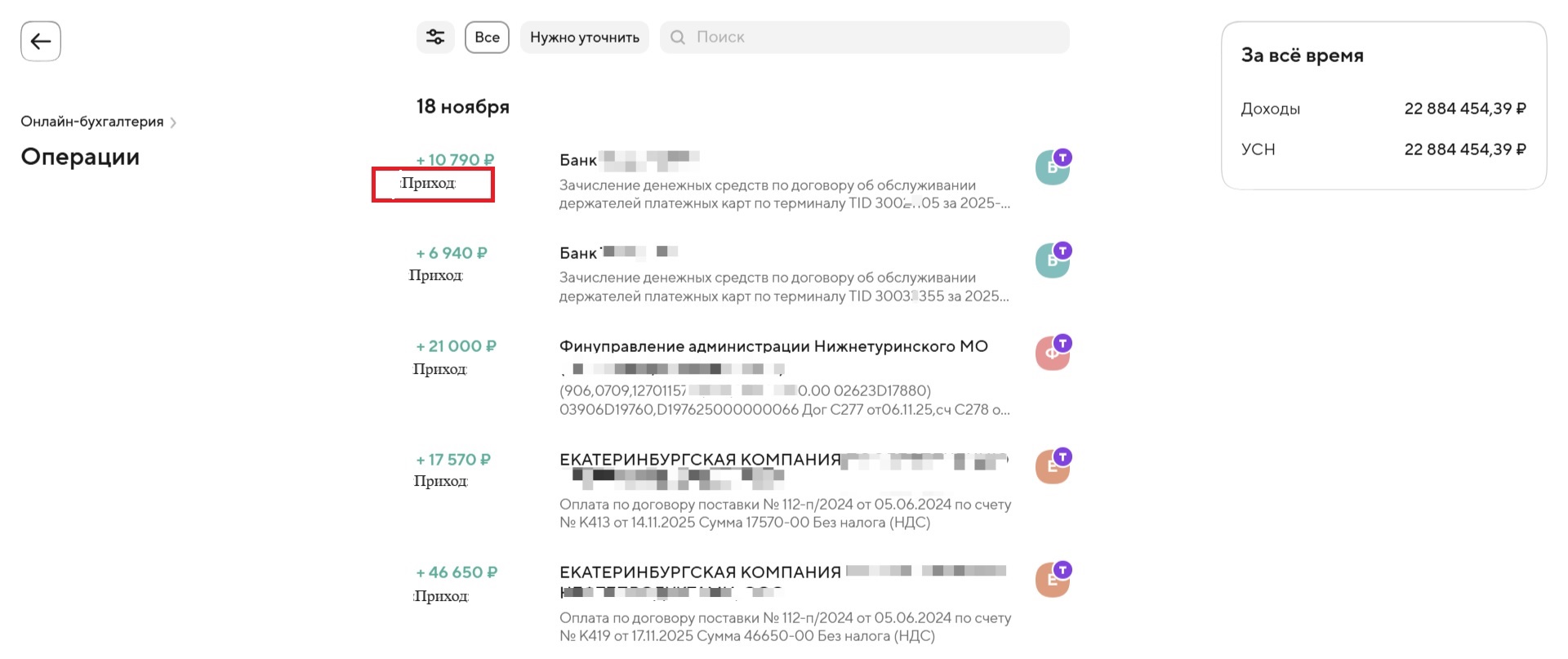Open the Онлайн-бухгалтерия breadcrumb link
This screenshot has height=659, width=1568.
click(x=92, y=122)
